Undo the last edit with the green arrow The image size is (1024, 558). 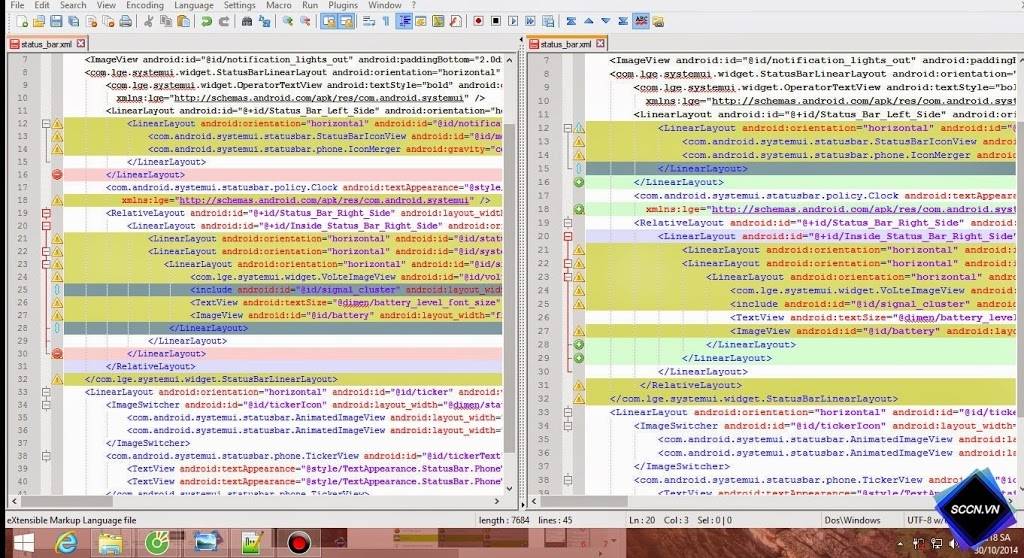coord(207,22)
